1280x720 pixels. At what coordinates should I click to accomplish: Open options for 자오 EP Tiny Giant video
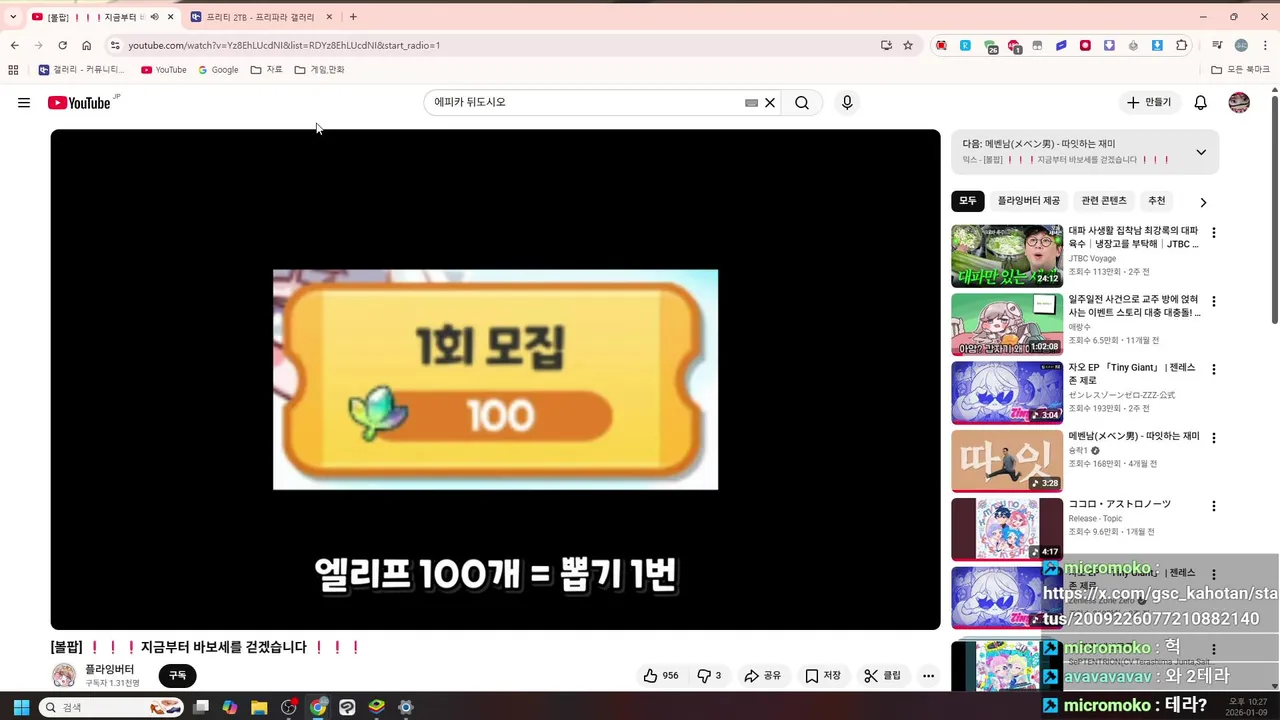point(1214,369)
